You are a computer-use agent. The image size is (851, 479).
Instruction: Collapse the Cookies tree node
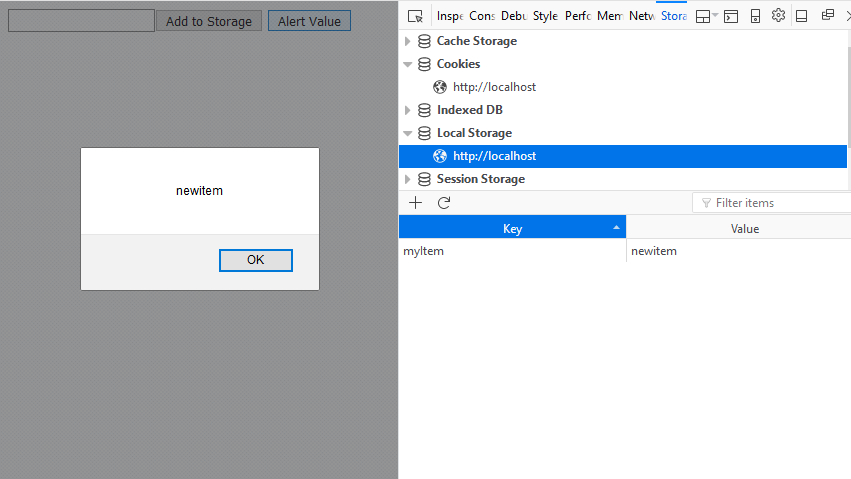click(408, 64)
